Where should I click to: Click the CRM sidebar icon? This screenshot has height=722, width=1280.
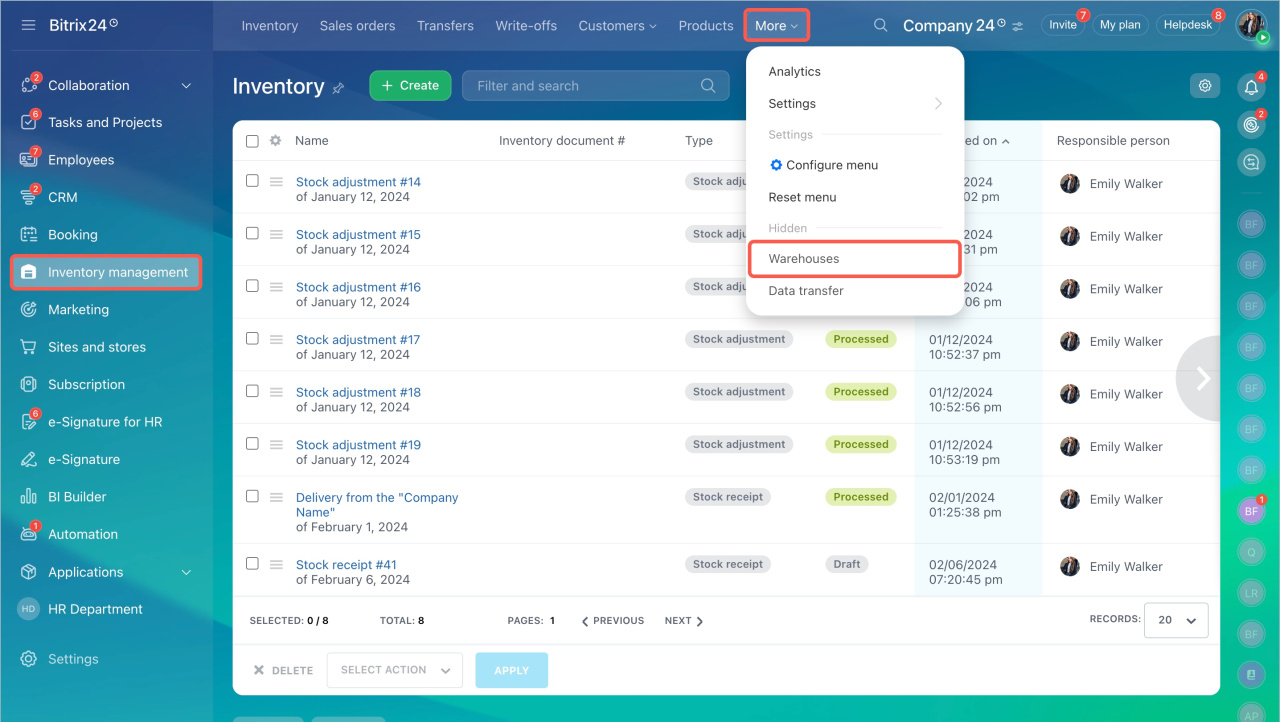pos(29,197)
